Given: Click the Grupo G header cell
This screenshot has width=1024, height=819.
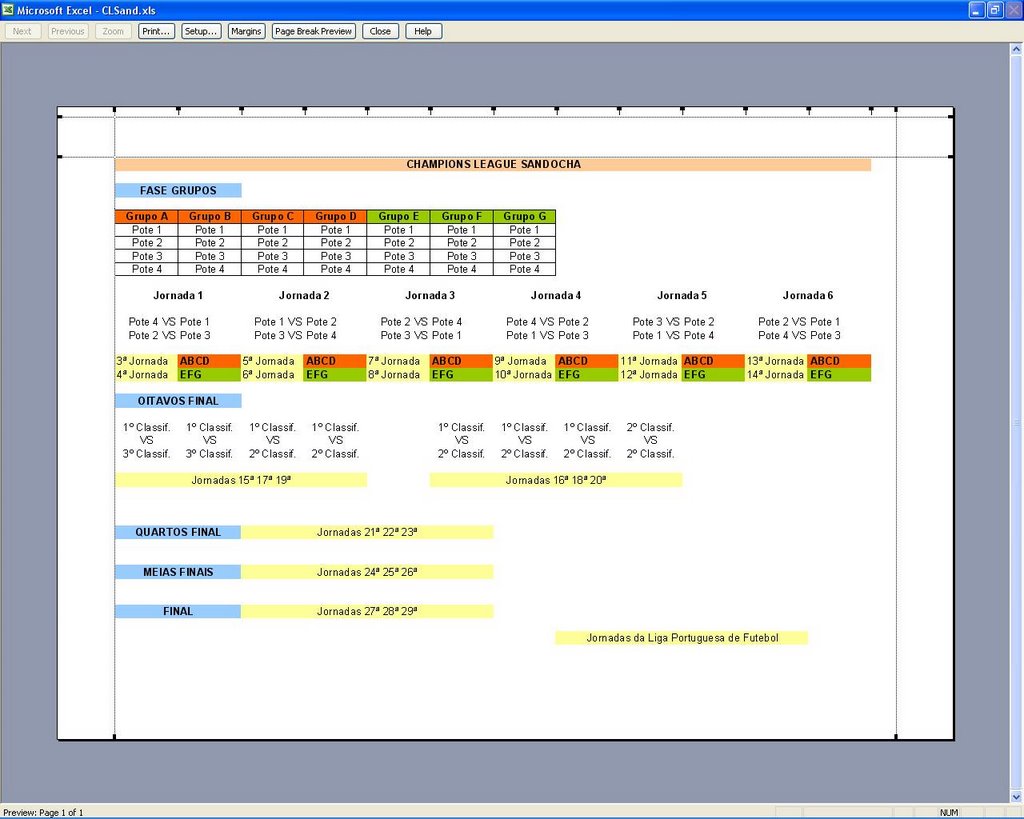Looking at the screenshot, I should pos(524,216).
